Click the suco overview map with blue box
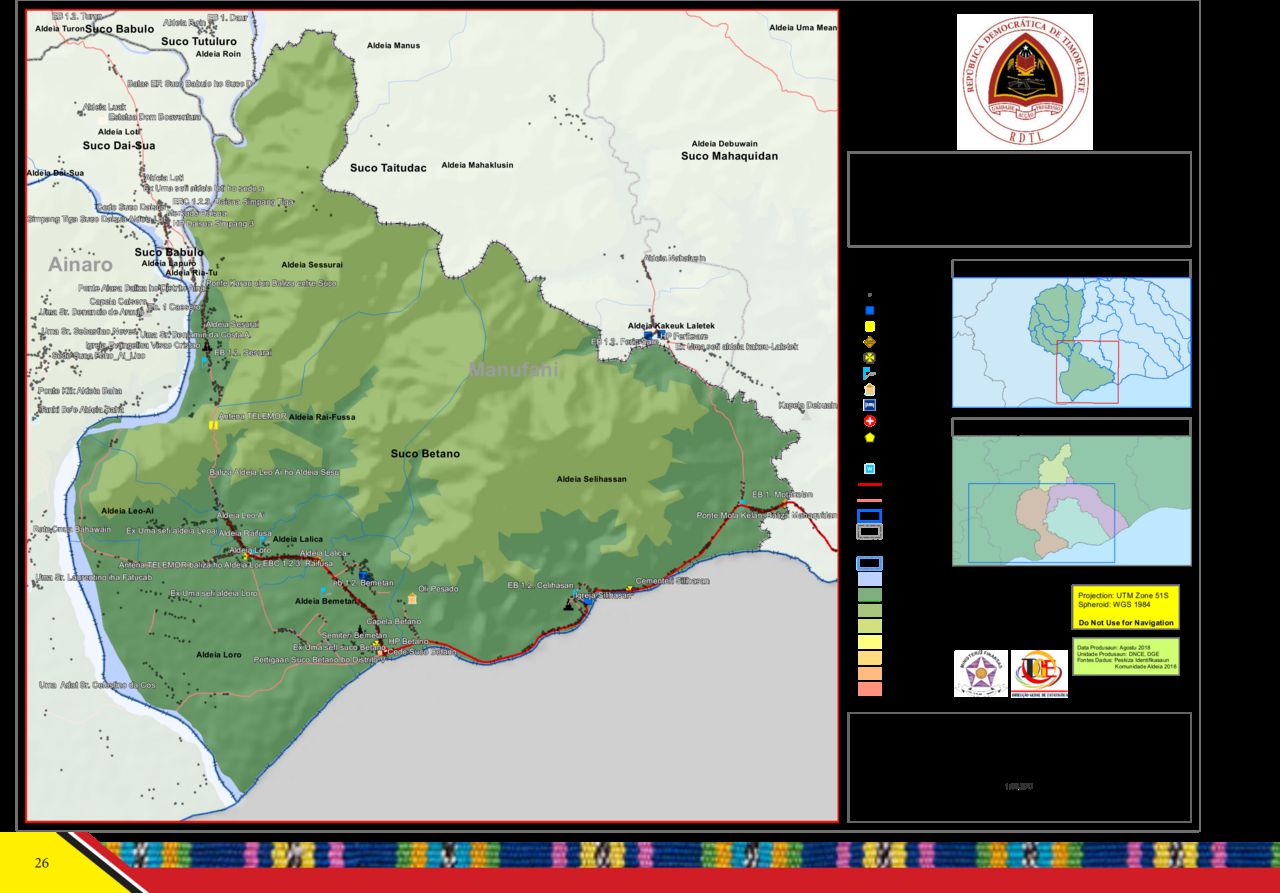The image size is (1280, 893). tap(1071, 501)
